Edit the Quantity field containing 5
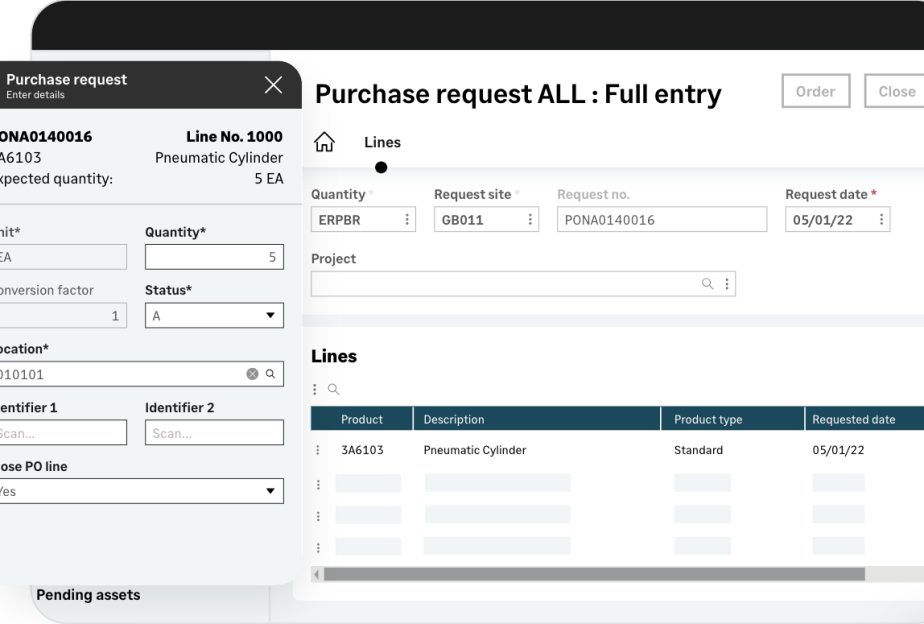924x624 pixels. tap(214, 257)
